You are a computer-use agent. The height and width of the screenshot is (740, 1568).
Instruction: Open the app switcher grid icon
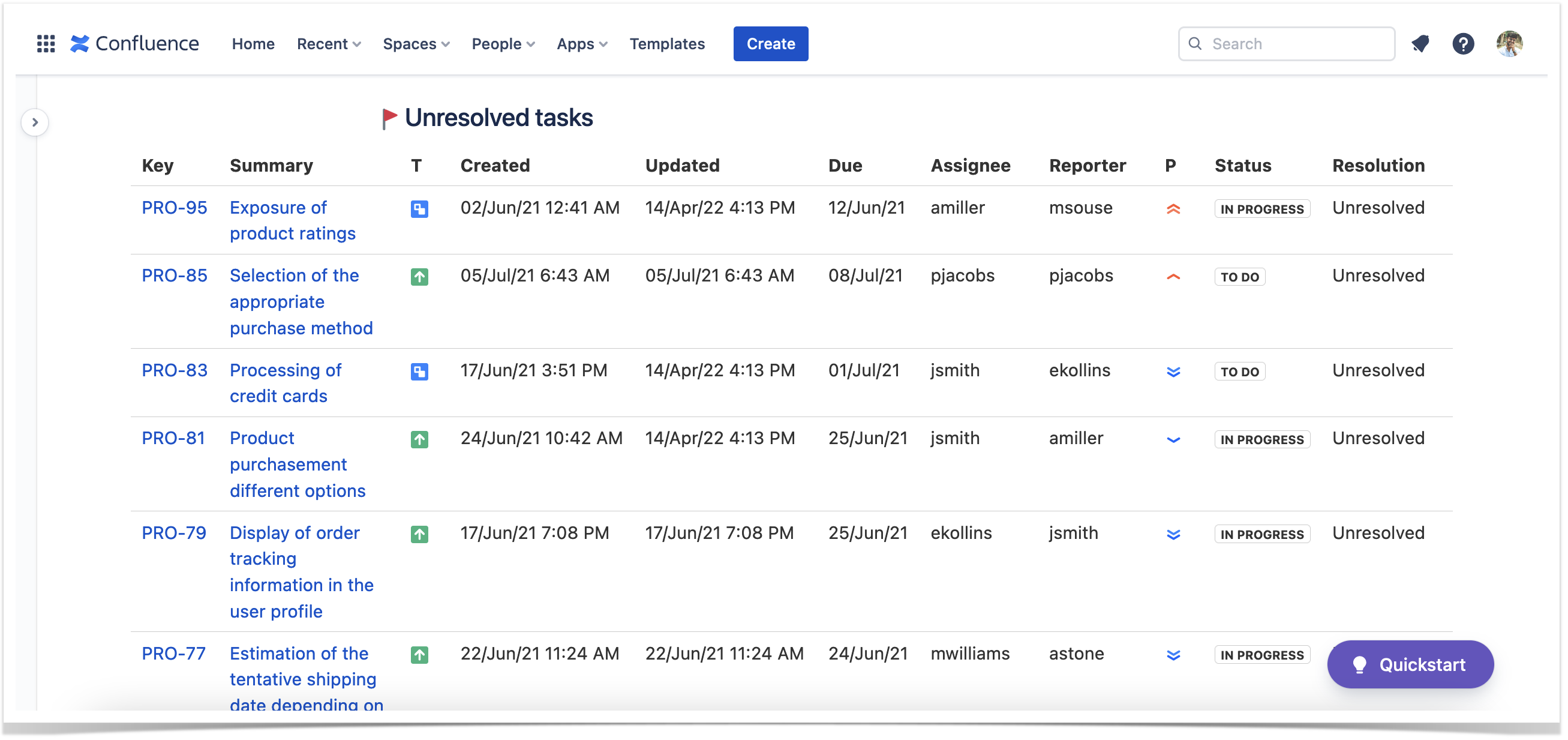pos(46,44)
